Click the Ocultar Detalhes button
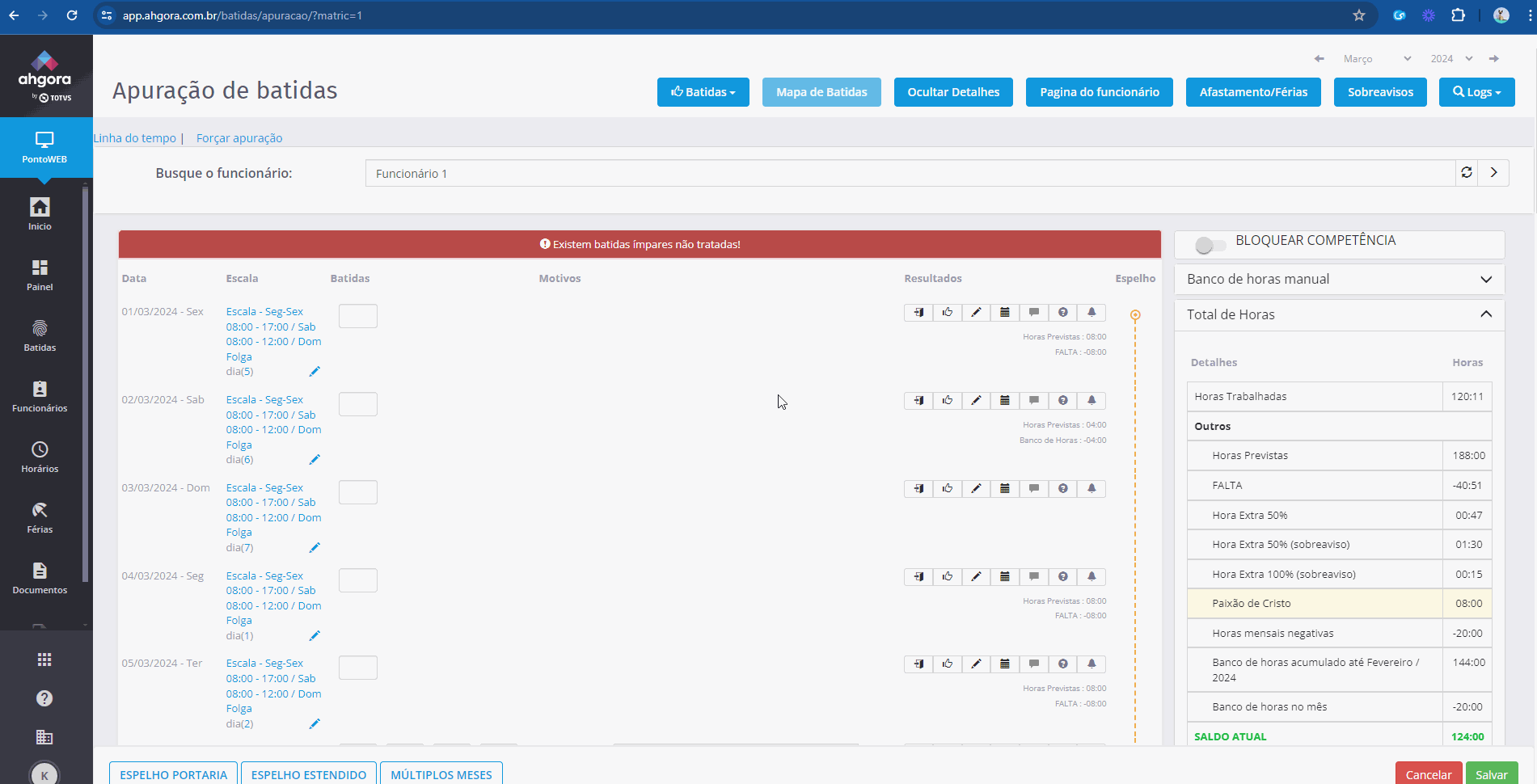 click(953, 92)
